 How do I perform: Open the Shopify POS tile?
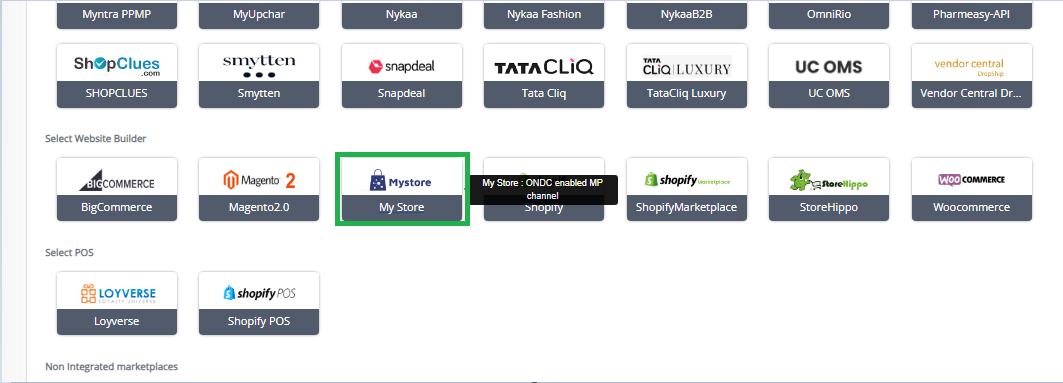click(259, 303)
